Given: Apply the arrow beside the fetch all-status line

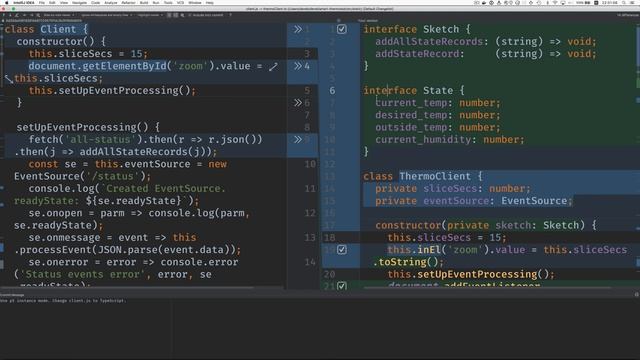Looking at the screenshot, I should tap(298, 139).
